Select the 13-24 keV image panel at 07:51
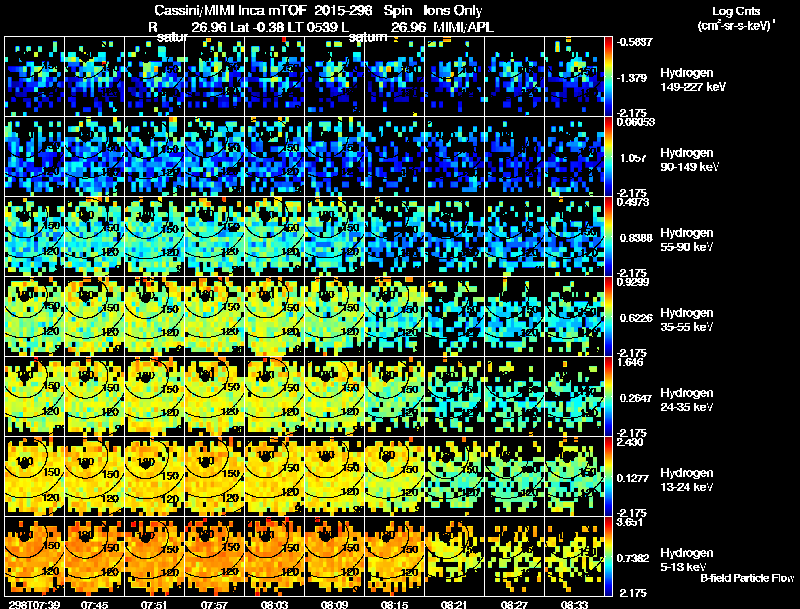Screen dimensions: 800x609 154,477
